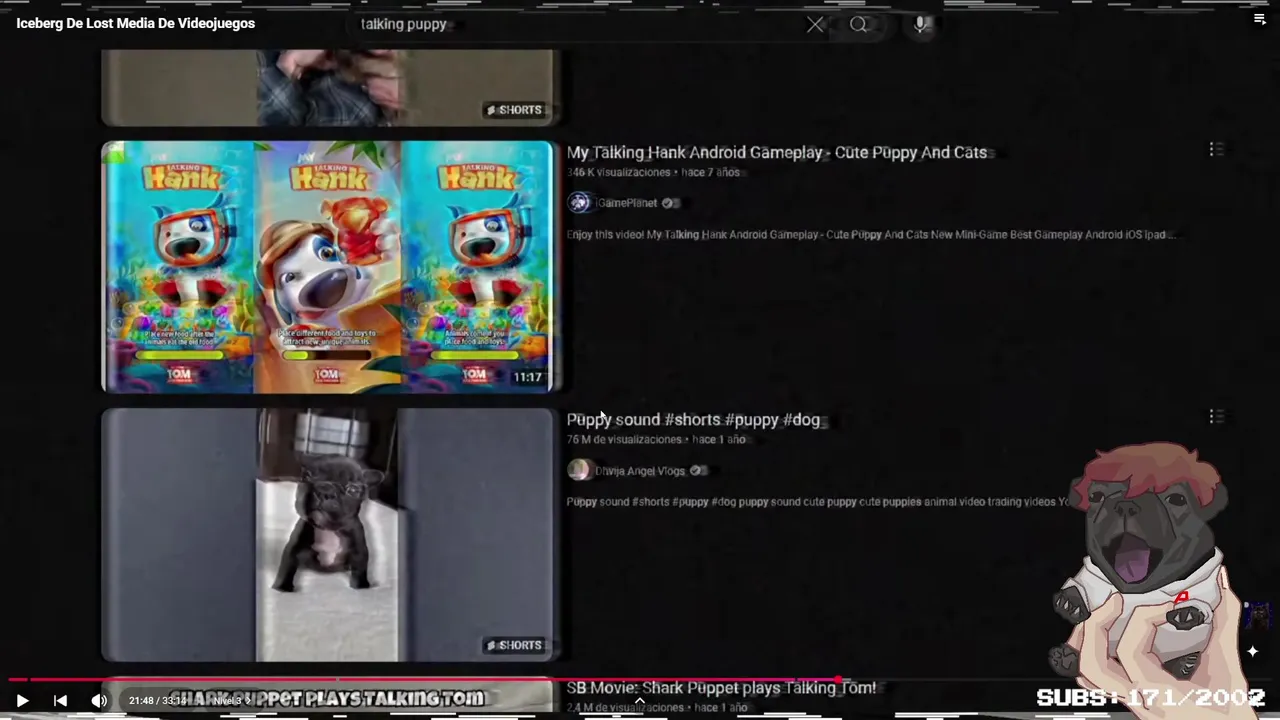Open options menu for Puppy sound video
Screen dimensions: 1280x720
[1216, 416]
